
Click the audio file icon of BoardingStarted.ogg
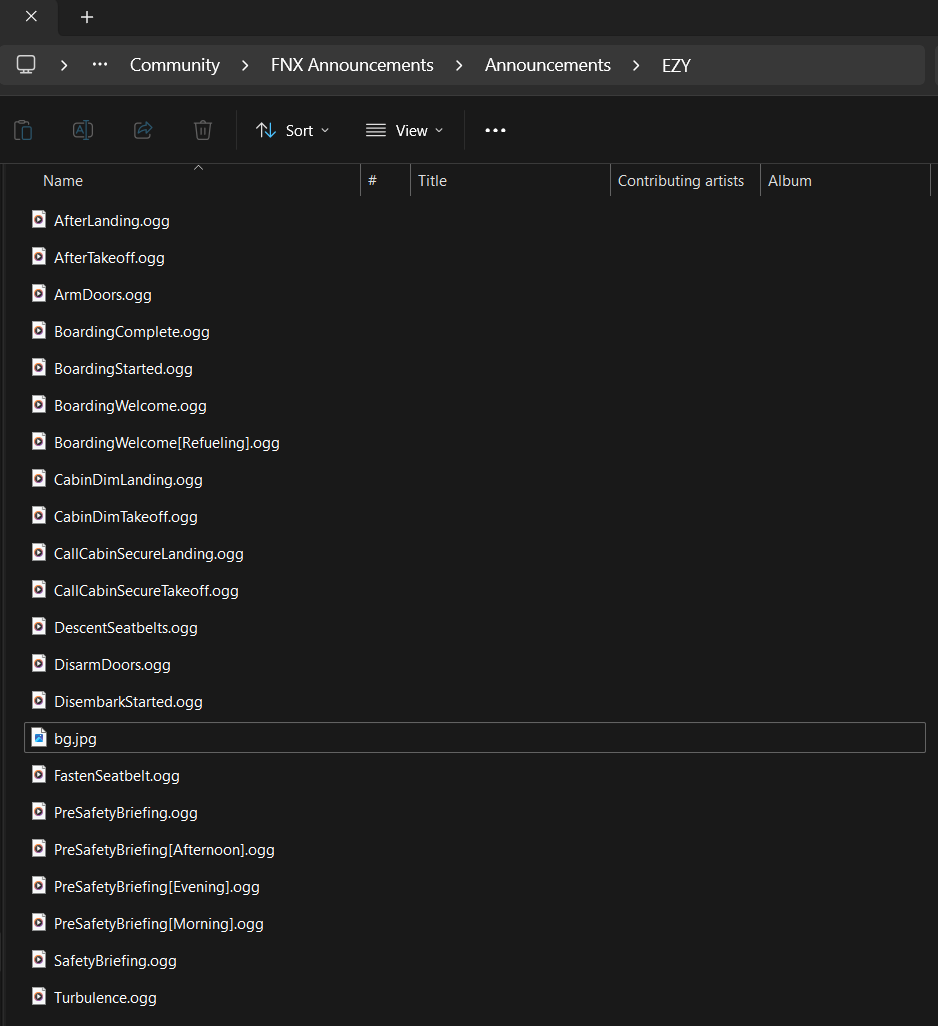coord(39,367)
